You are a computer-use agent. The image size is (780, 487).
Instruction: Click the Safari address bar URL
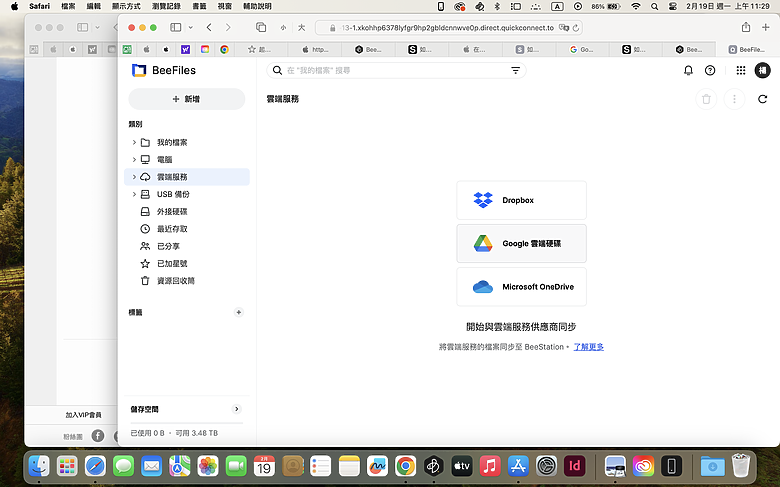pyautogui.click(x=447, y=28)
